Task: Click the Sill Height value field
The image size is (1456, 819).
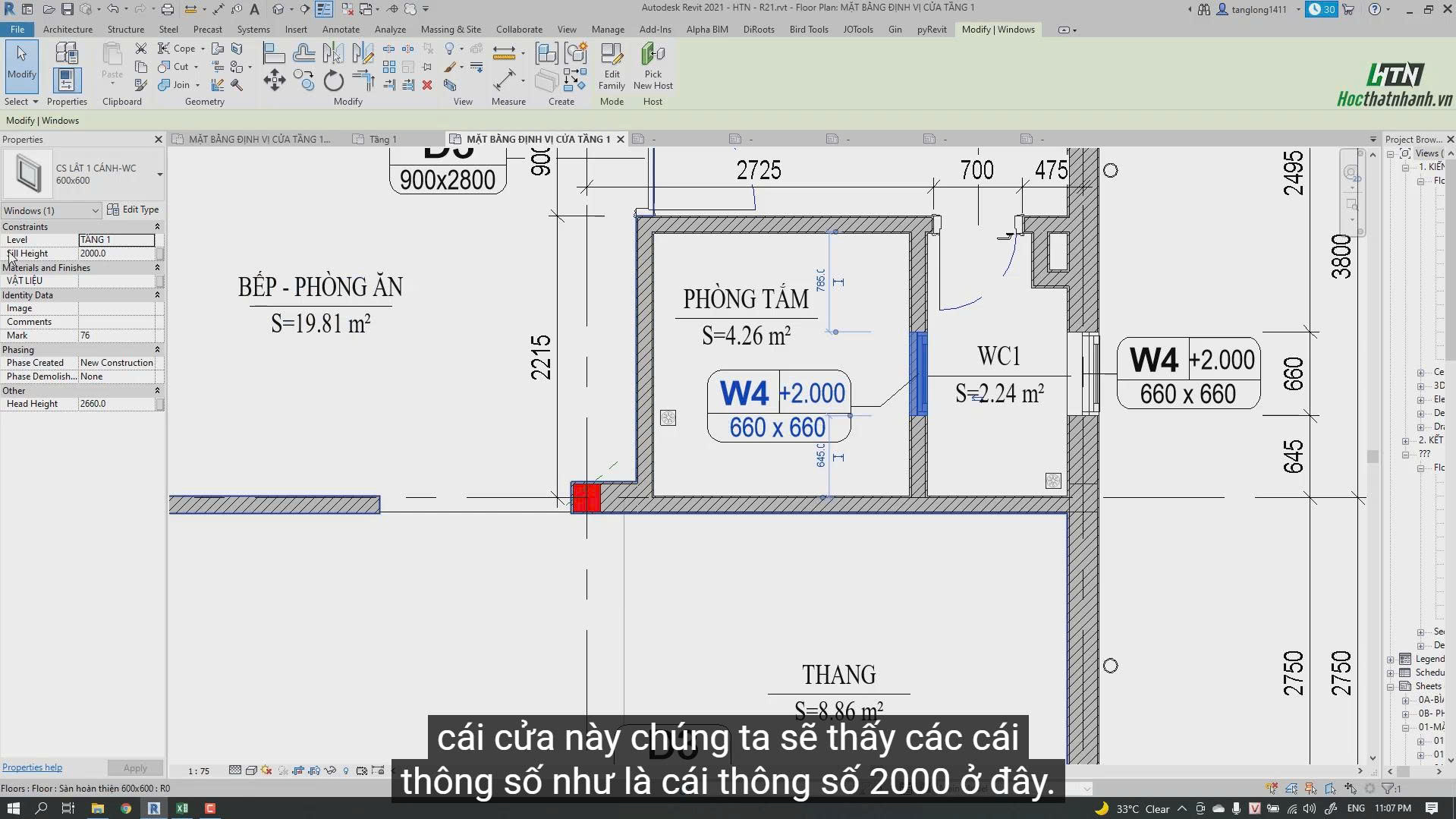Action: [117, 254]
